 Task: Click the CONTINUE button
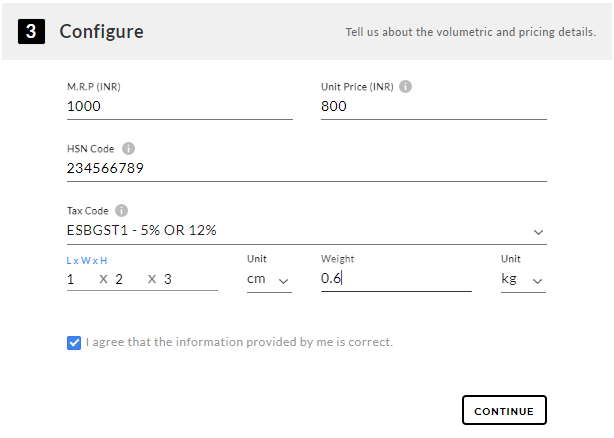pos(504,410)
